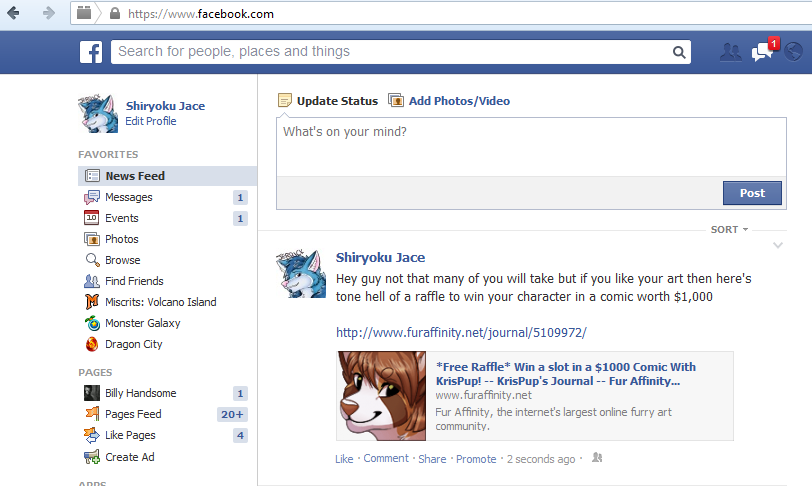Open the friend requests icon

(731, 52)
